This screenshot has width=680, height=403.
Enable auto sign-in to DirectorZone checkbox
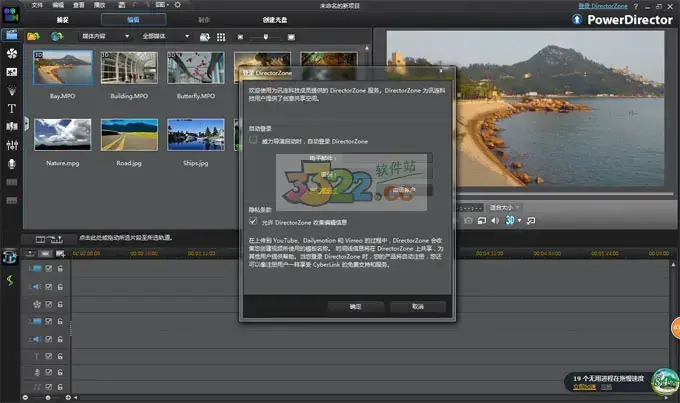pos(253,140)
